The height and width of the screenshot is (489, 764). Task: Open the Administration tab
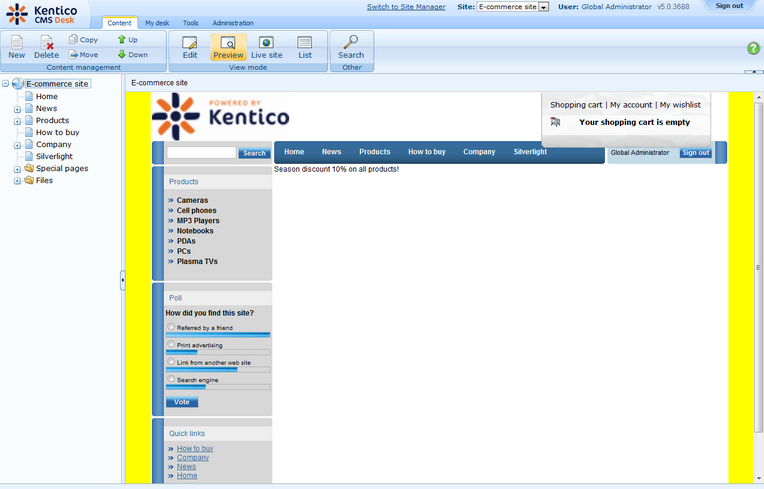[x=233, y=23]
